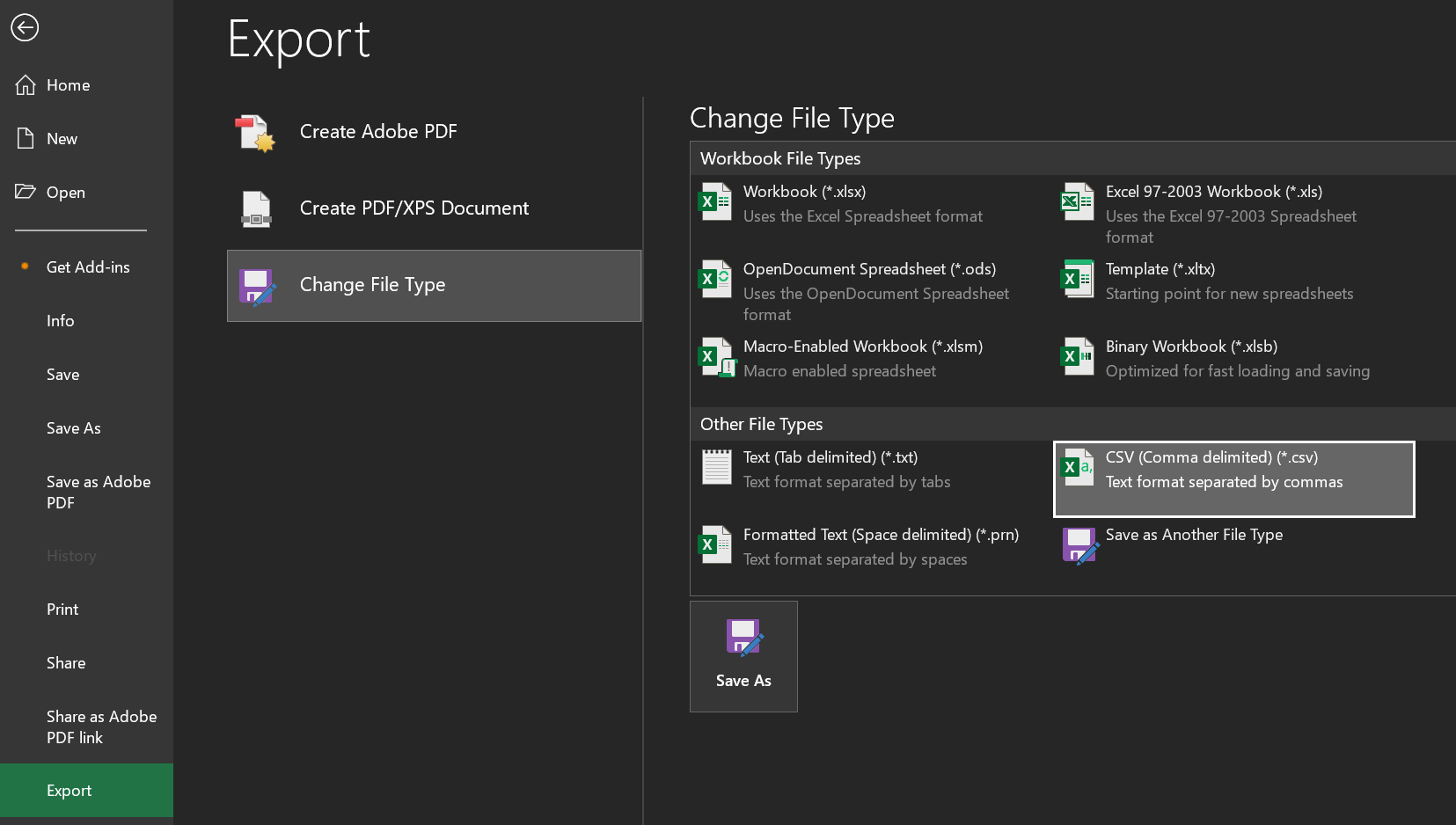Image resolution: width=1456 pixels, height=825 pixels.
Task: Select OpenDocument Spreadsheet (*.ods) text
Action: pyautogui.click(x=869, y=269)
